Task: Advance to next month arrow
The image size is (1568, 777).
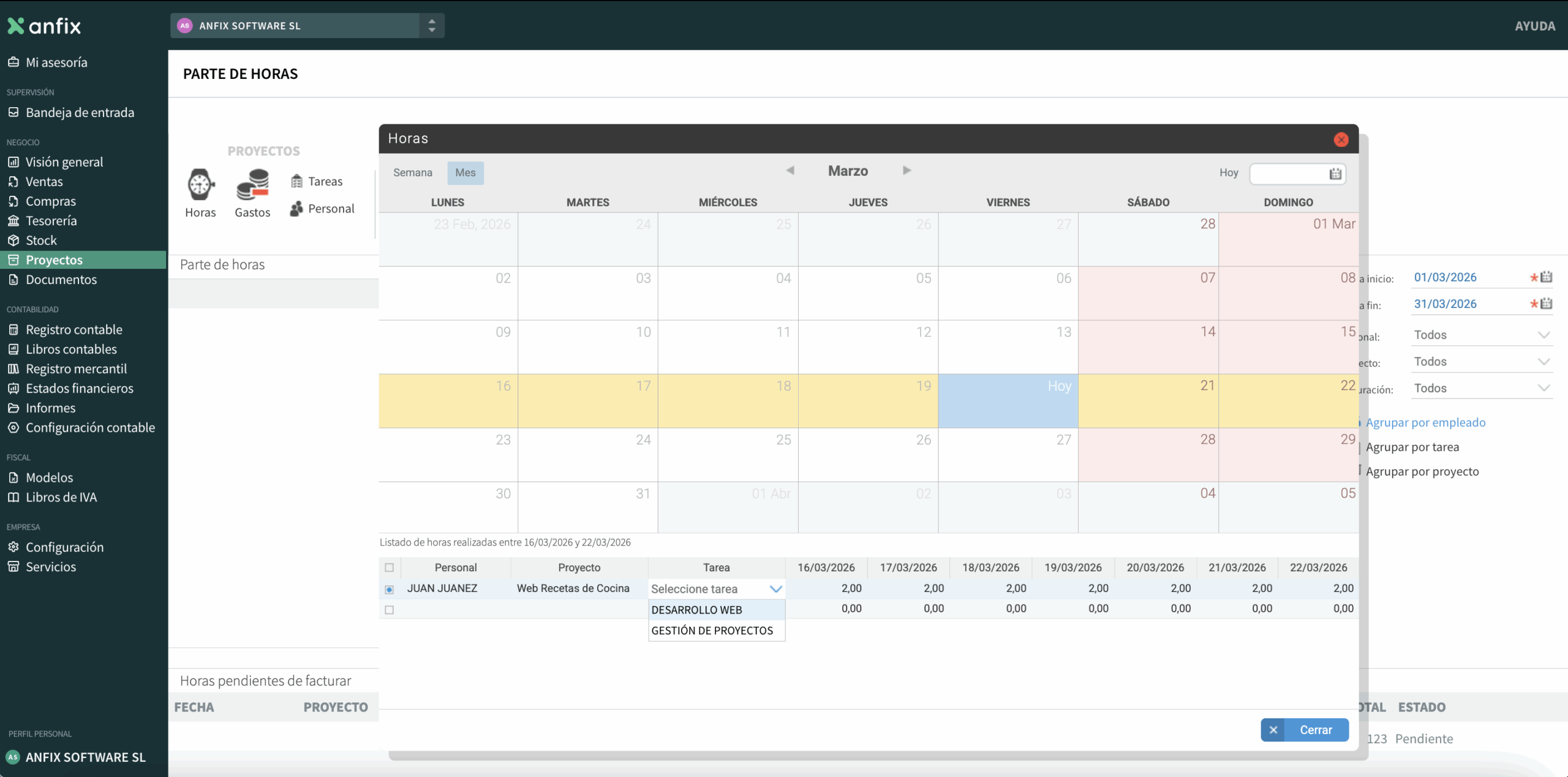Action: tap(907, 170)
